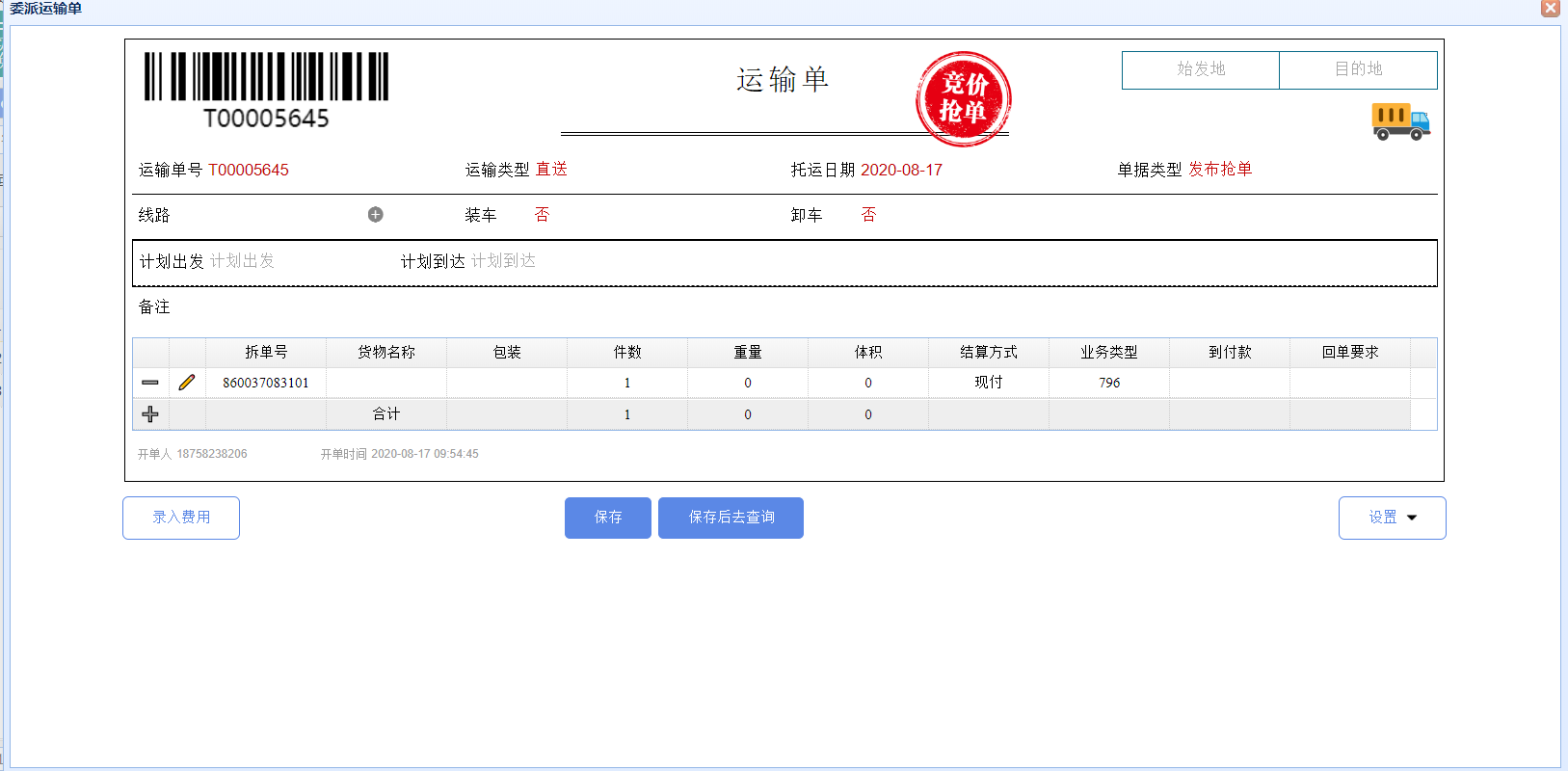Image resolution: width=1568 pixels, height=771 pixels.
Task: Click the 开单时间 2020-08-17 09:54:45 text
Action: (399, 454)
